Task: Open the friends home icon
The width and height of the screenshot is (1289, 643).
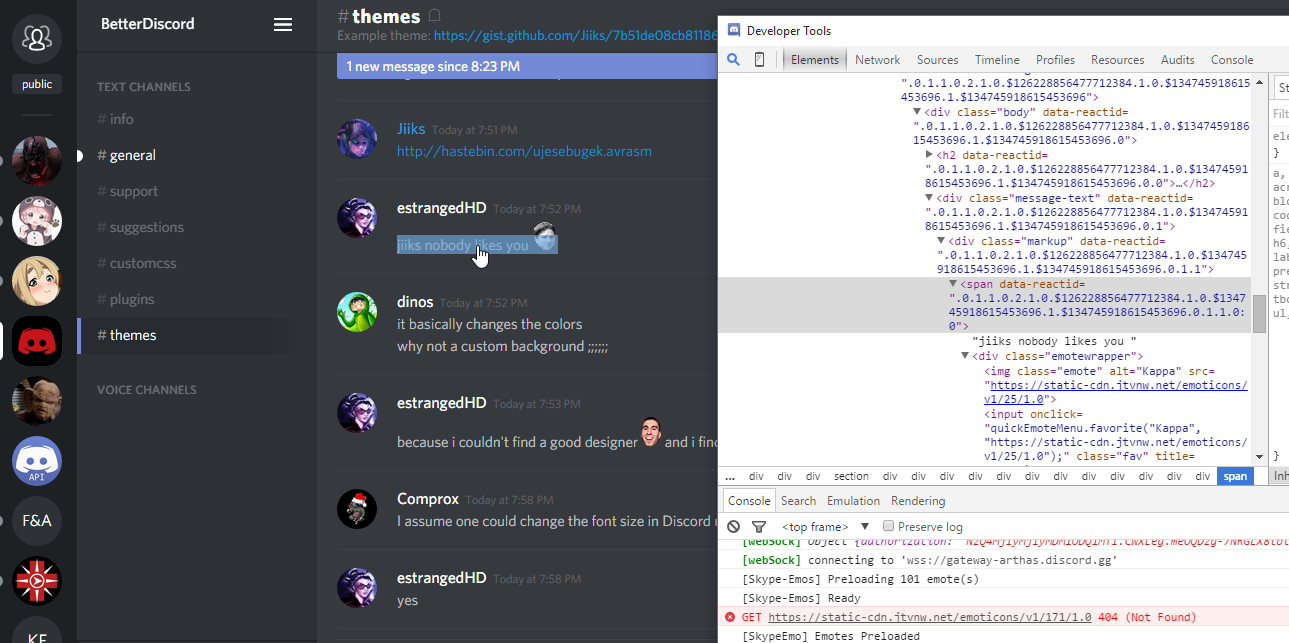Action: pos(37,38)
